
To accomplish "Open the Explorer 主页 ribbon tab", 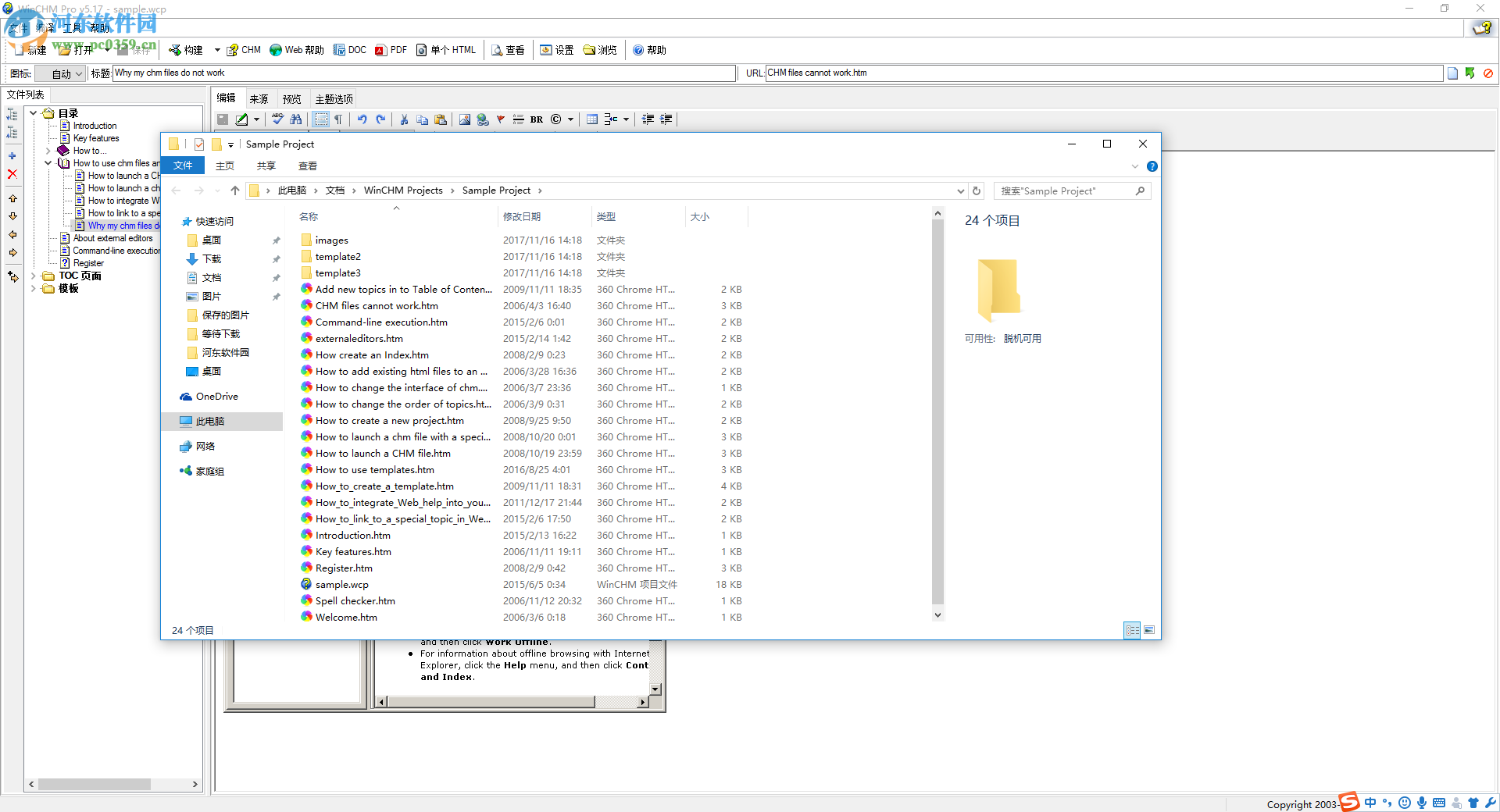I will 225,166.
